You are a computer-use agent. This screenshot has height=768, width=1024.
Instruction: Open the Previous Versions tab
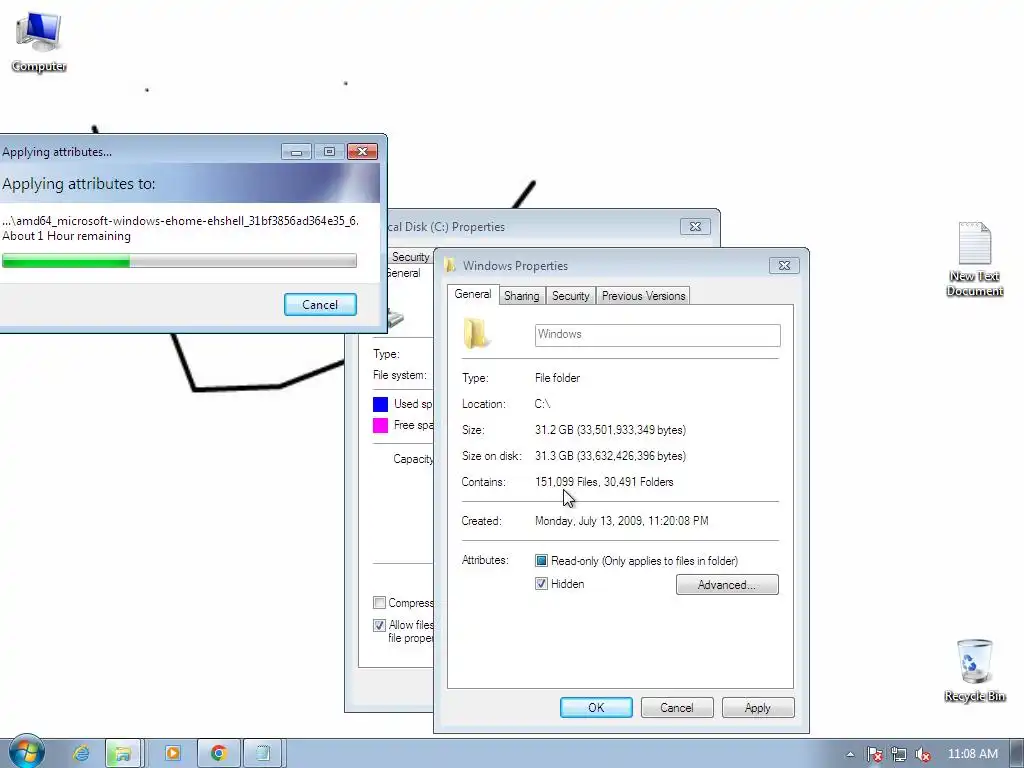(x=643, y=296)
